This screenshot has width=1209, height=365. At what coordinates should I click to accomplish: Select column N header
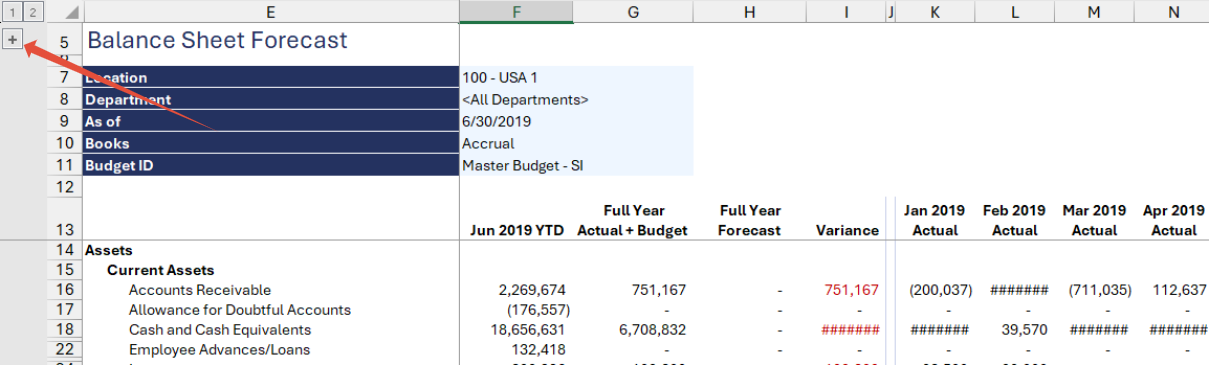coord(1174,12)
